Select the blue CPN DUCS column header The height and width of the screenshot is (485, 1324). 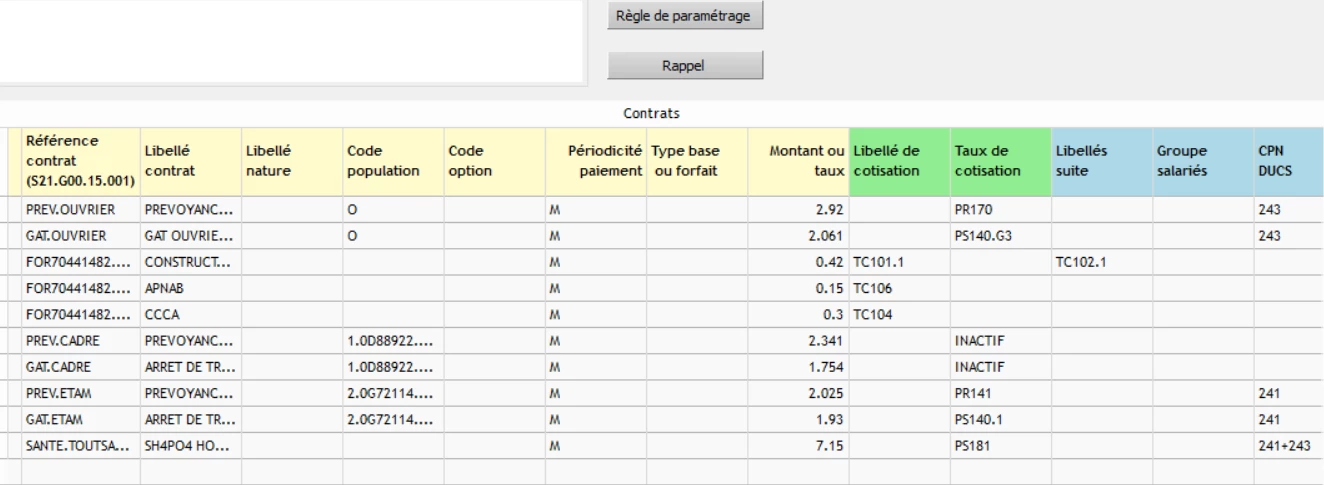[1288, 161]
